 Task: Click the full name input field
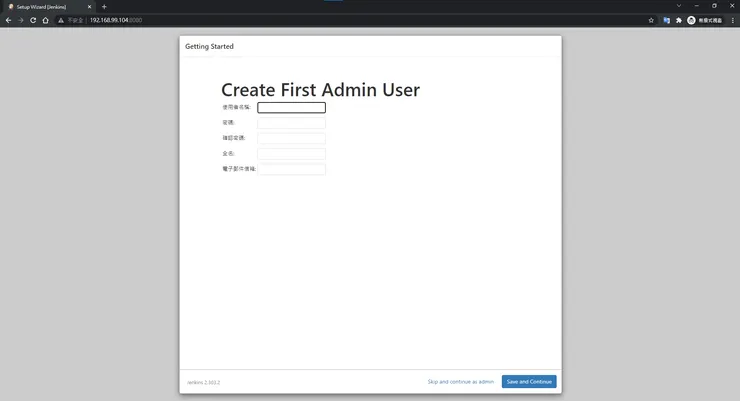pos(291,154)
